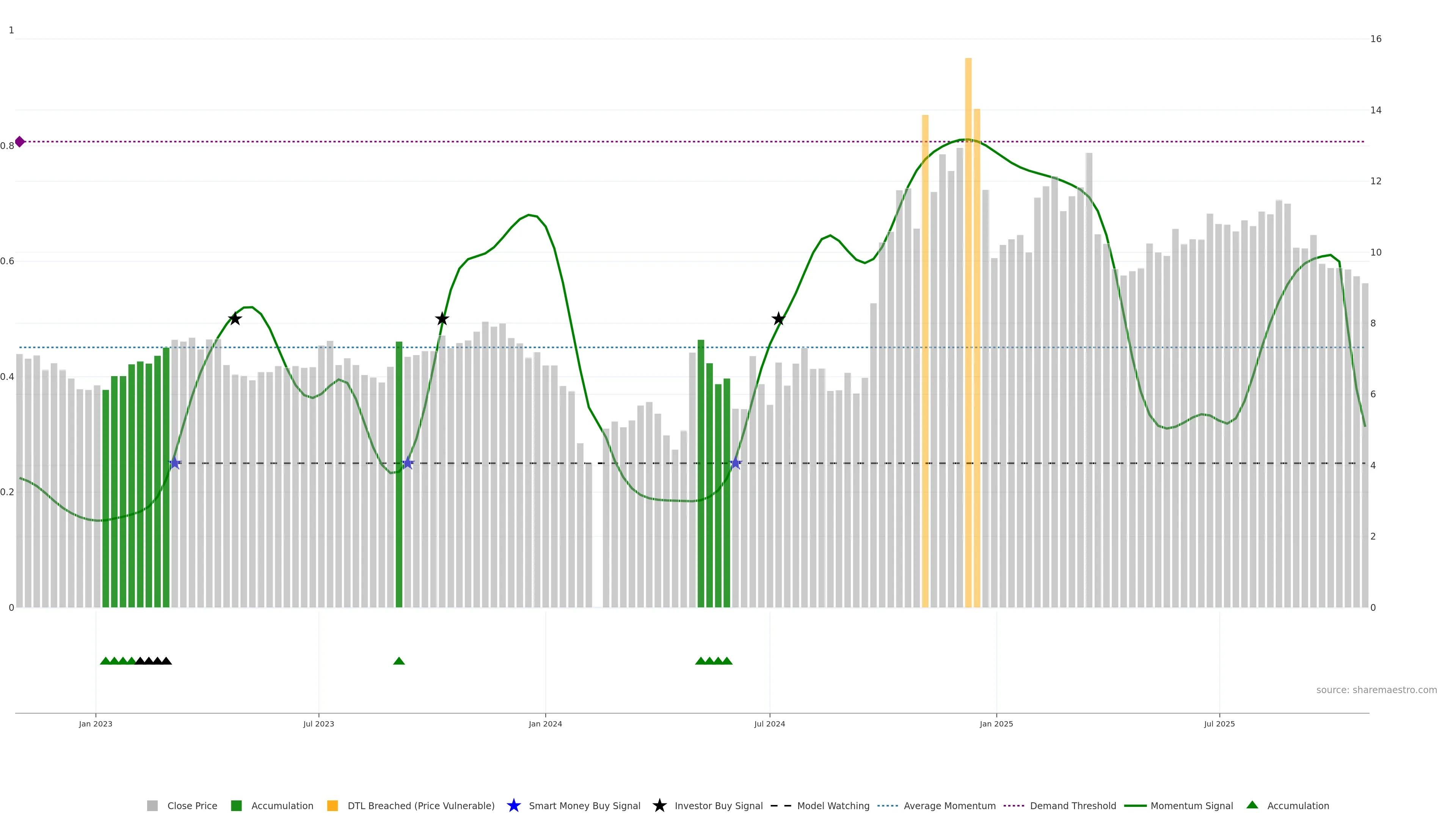Viewport: 1456px width, 819px height.
Task: Click the purple diamond Demand Threshold marker
Action: [20, 141]
